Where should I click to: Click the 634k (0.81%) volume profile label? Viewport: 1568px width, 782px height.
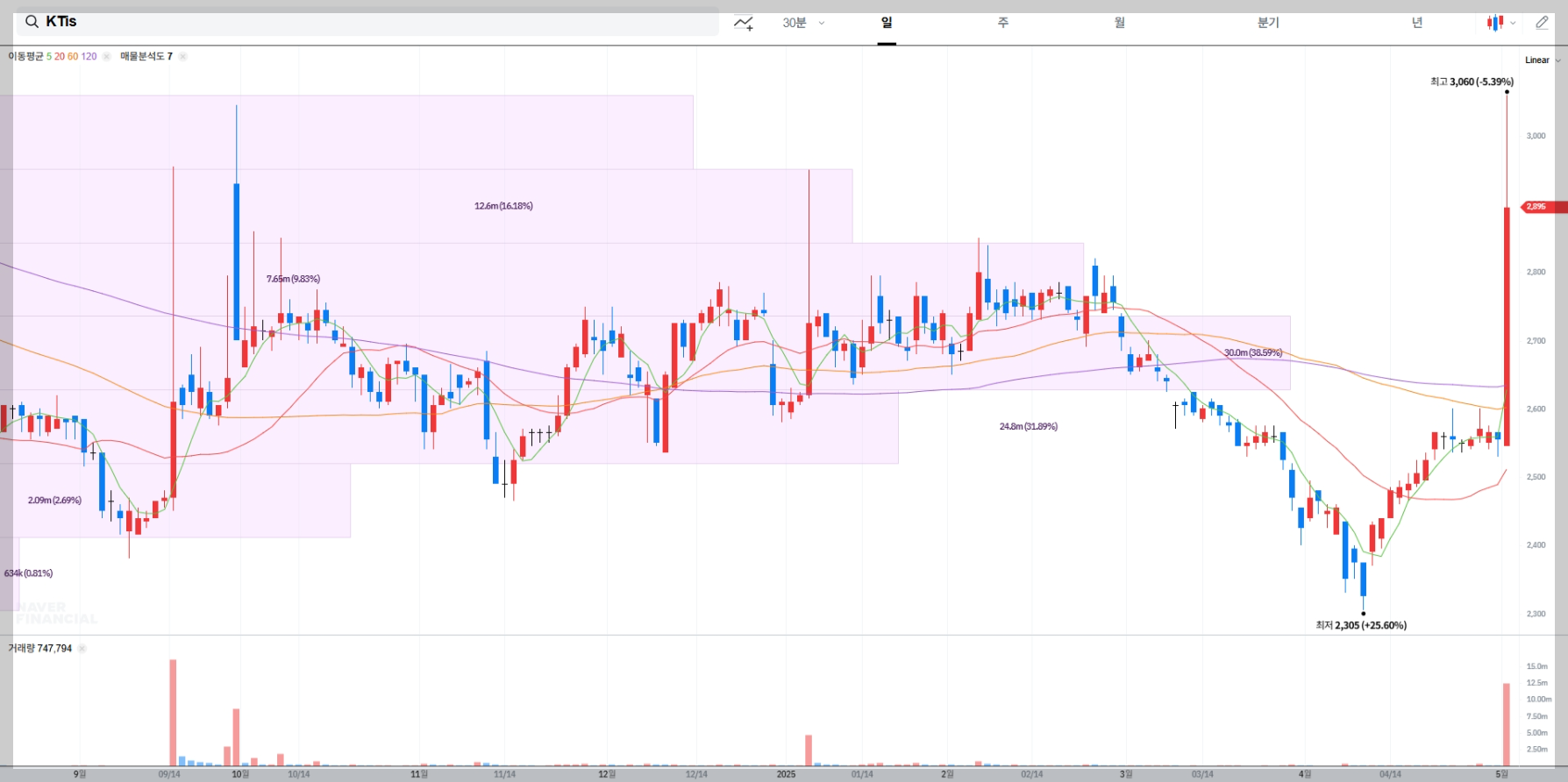[x=28, y=573]
